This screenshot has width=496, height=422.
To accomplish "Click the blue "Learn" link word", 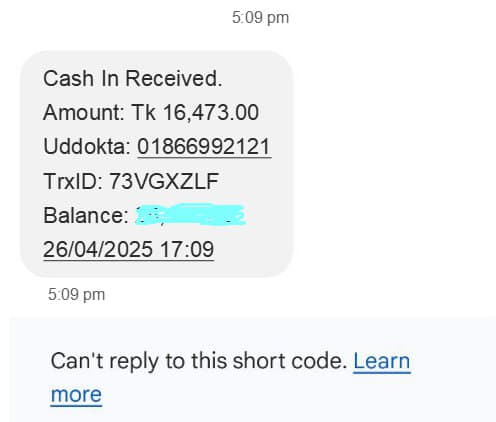I will pyautogui.click(x=382, y=361).
